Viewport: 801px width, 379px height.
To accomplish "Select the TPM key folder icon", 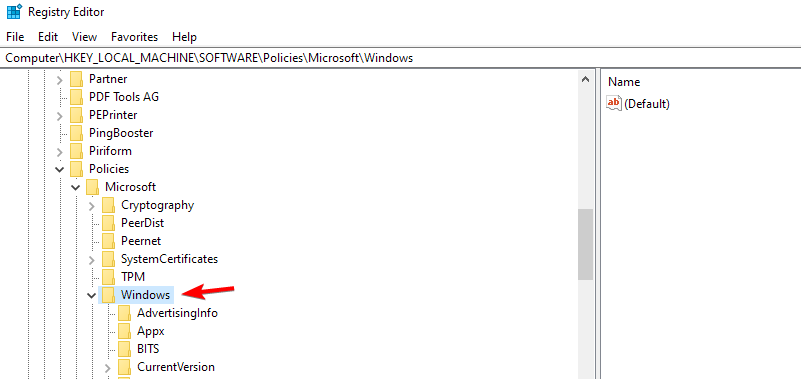I will (108, 277).
